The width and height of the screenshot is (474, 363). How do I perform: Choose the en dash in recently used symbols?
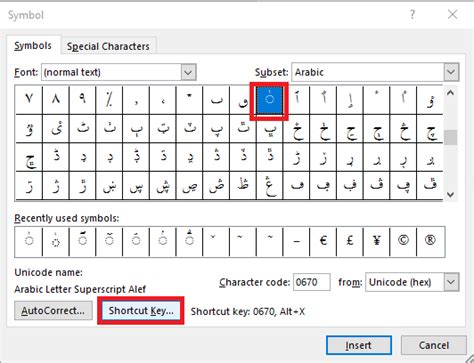click(296, 242)
